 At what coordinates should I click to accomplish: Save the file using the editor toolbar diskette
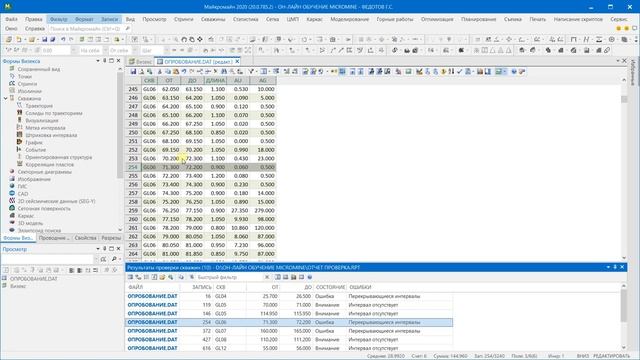pos(133,71)
